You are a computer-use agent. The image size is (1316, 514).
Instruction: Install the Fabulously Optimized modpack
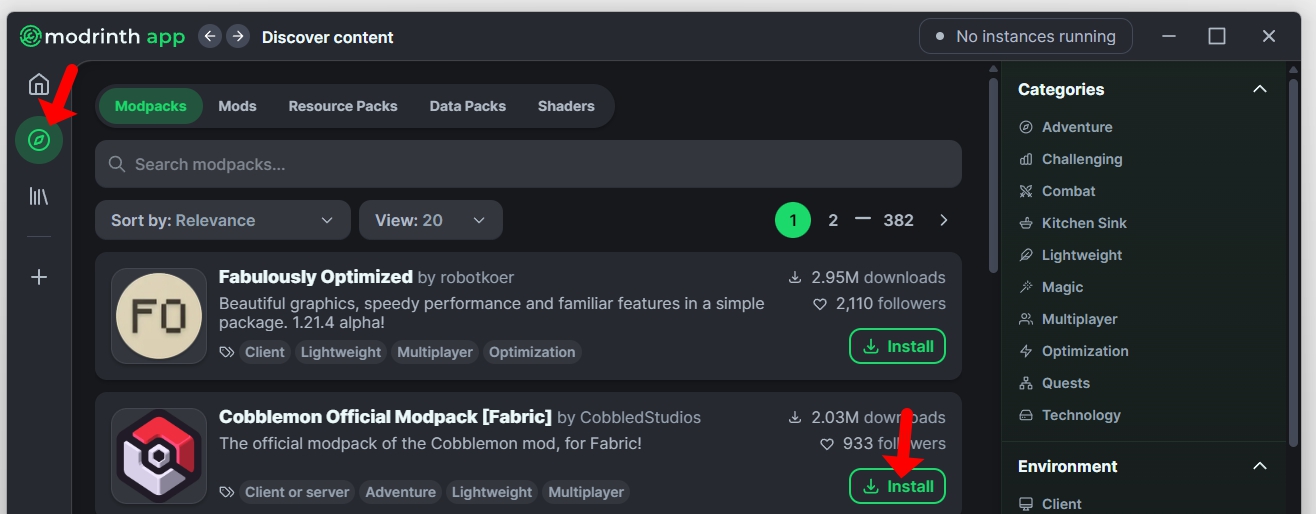(x=897, y=346)
